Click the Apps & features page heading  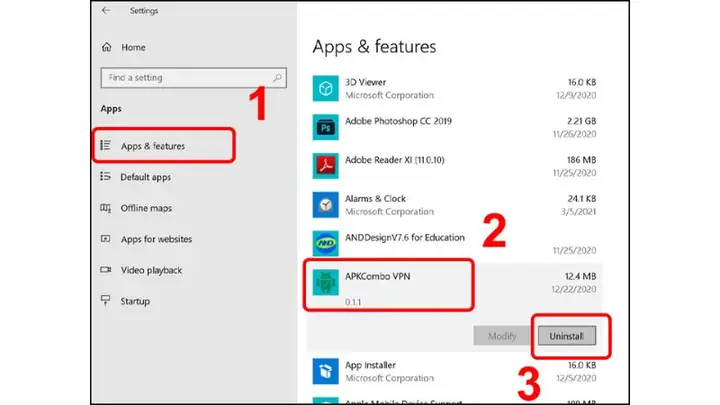[374, 47]
